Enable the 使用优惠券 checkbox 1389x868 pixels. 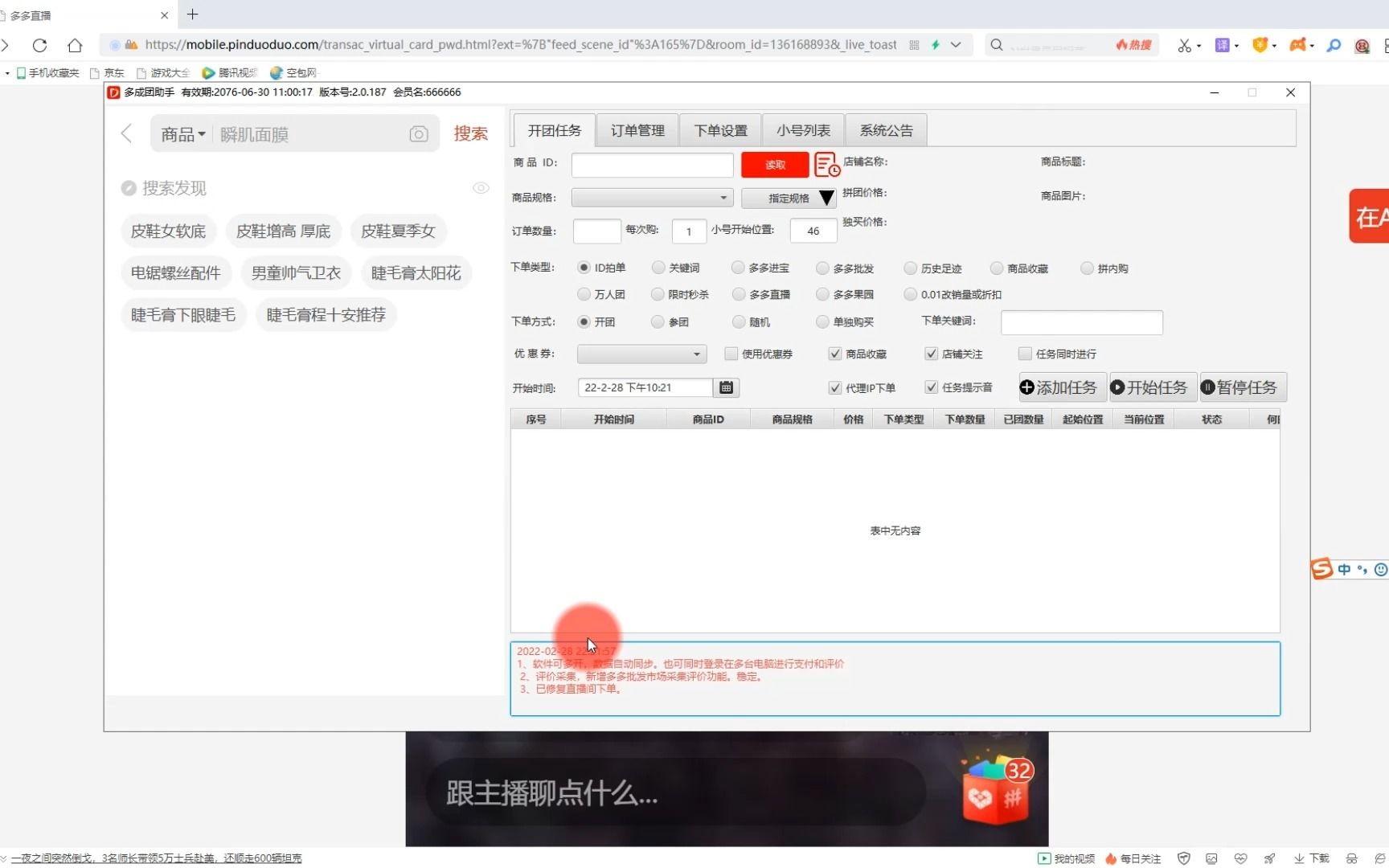tap(731, 354)
